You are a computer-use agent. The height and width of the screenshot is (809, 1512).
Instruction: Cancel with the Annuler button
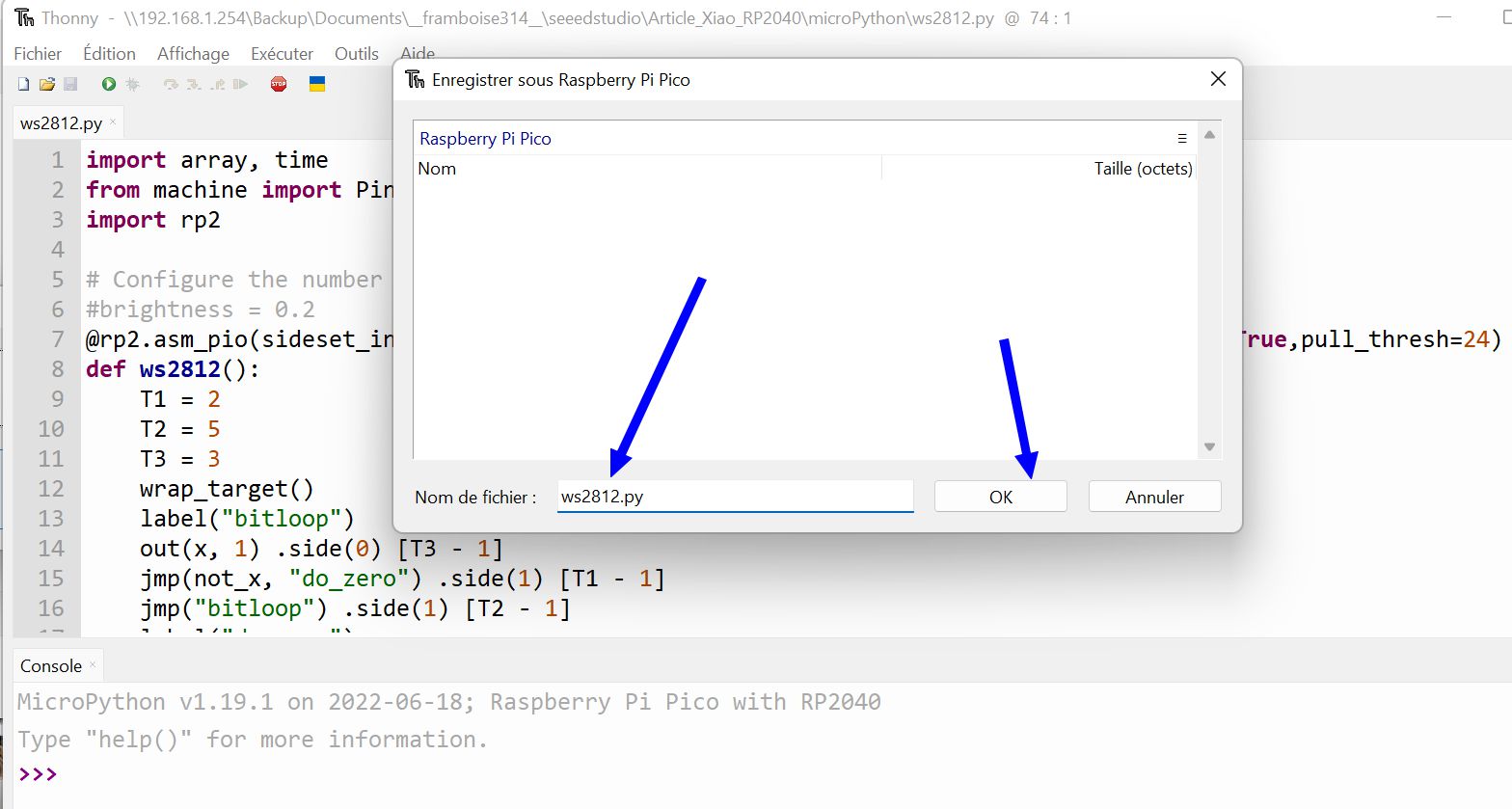pos(1154,497)
